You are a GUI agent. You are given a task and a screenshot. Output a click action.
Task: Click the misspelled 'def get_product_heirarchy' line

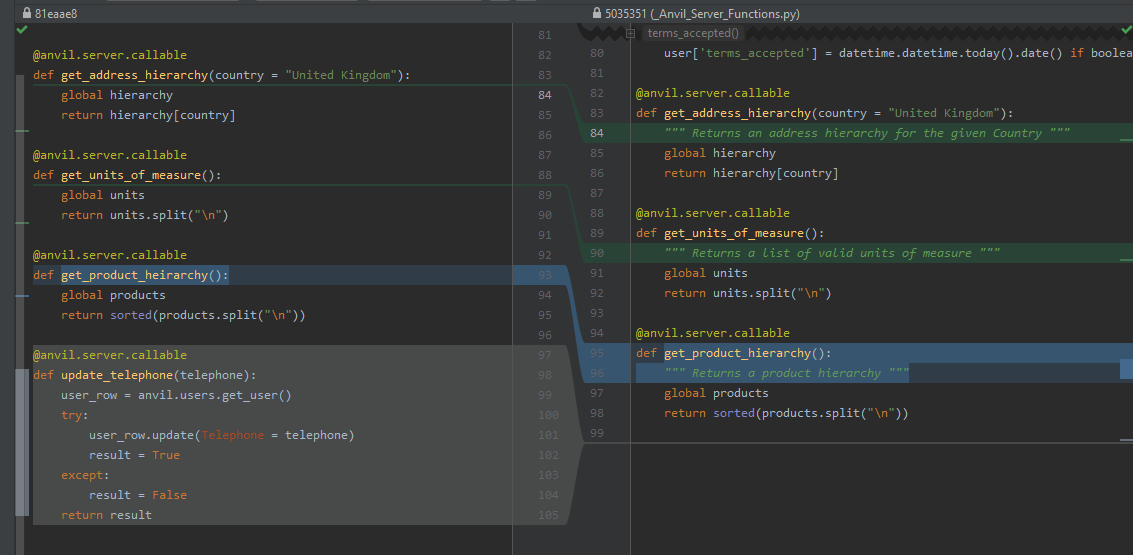coord(131,275)
